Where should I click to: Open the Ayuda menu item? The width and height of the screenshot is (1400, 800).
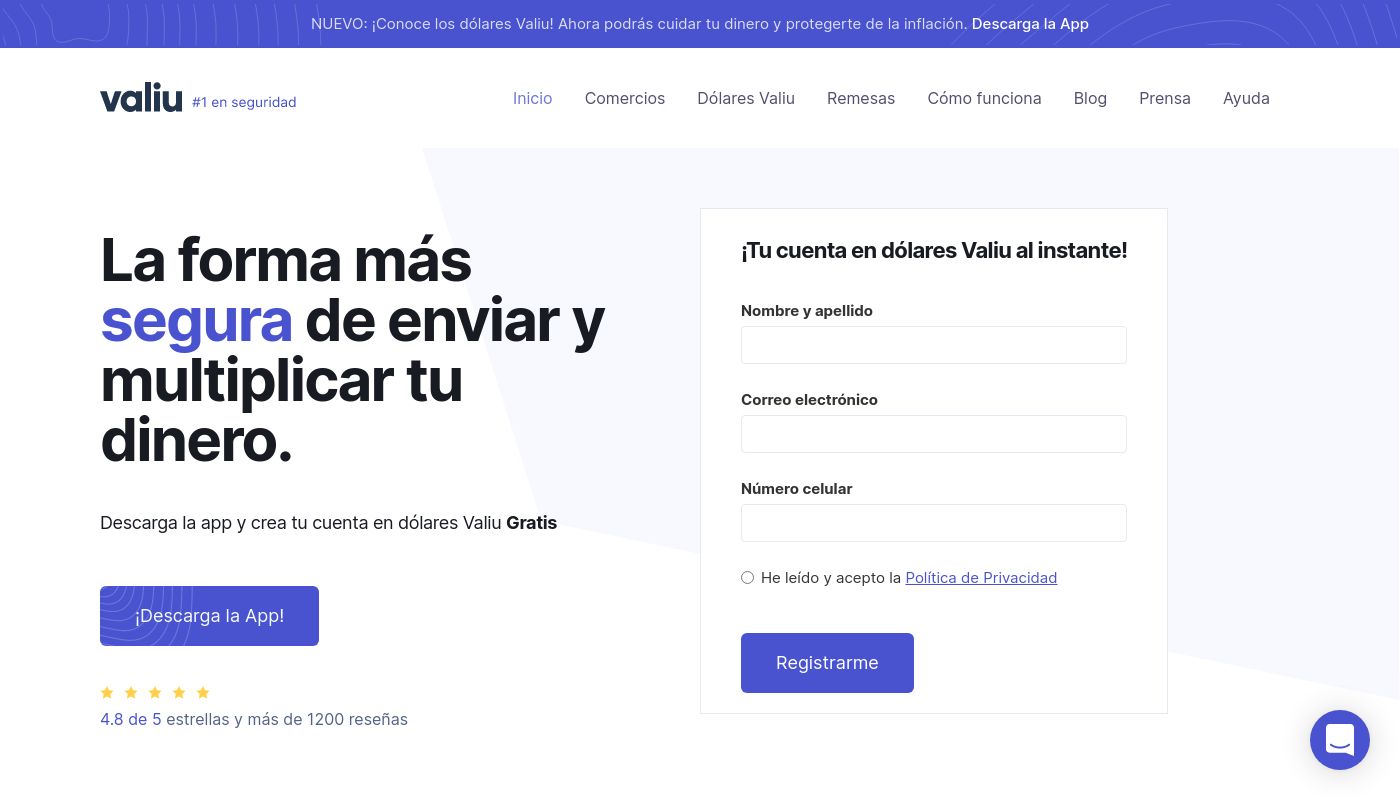coord(1246,98)
